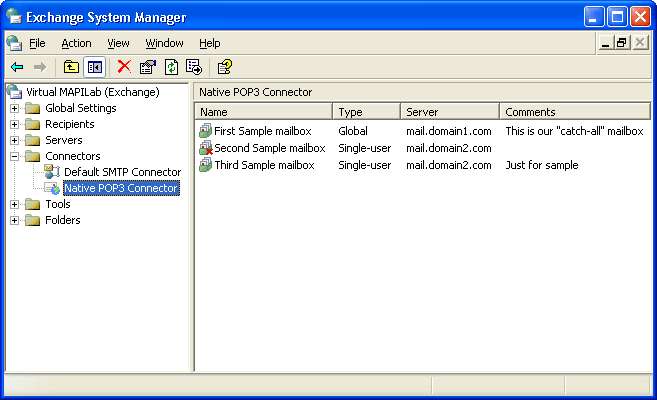657x400 pixels.
Task: Expand the Folders tree node
Action: pyautogui.click(x=15, y=220)
